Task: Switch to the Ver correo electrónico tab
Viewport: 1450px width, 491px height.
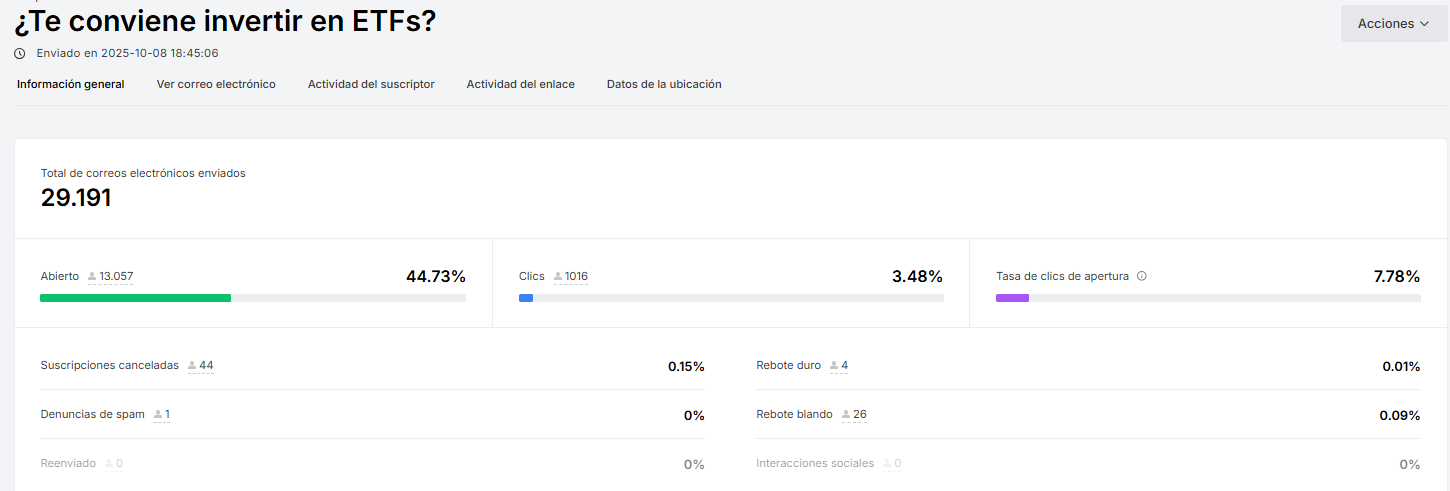Action: [x=216, y=84]
